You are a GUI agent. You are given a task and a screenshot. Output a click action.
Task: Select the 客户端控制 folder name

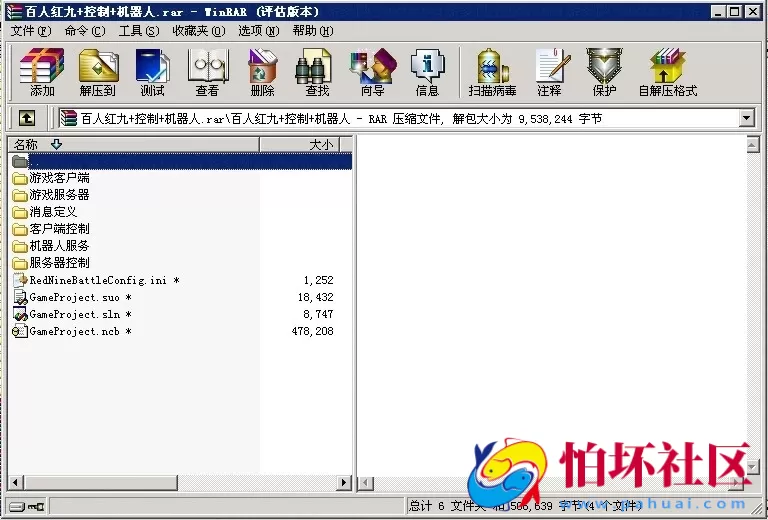[x=59, y=229]
